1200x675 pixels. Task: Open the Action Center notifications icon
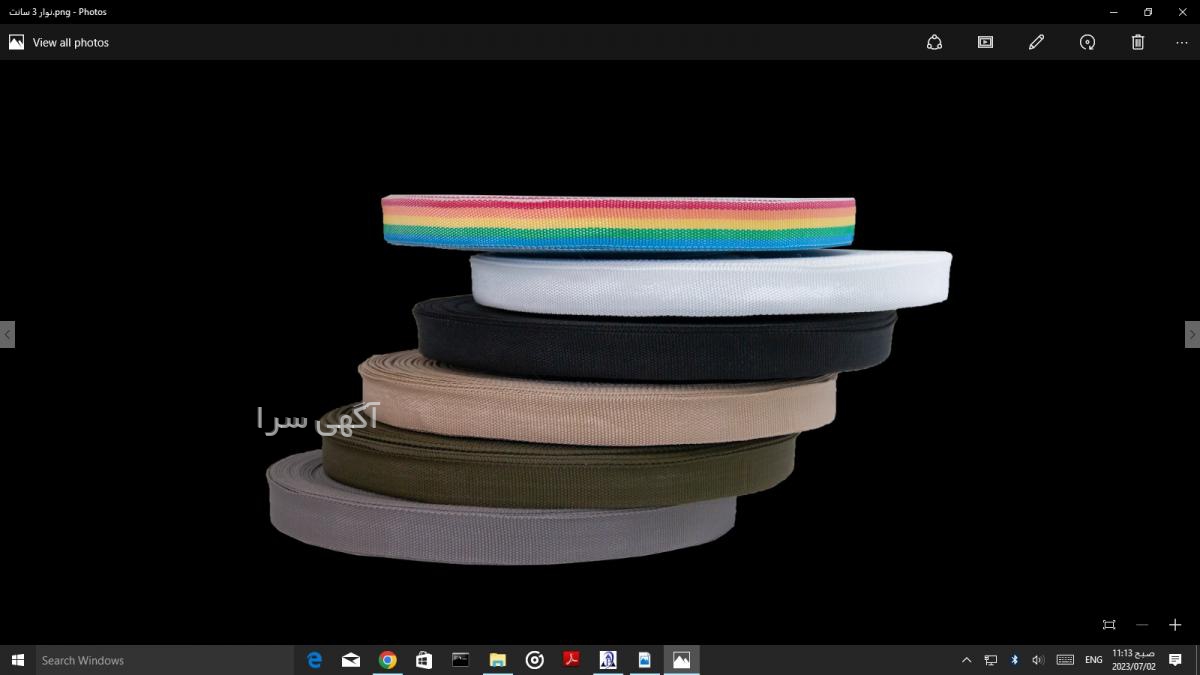point(1176,660)
